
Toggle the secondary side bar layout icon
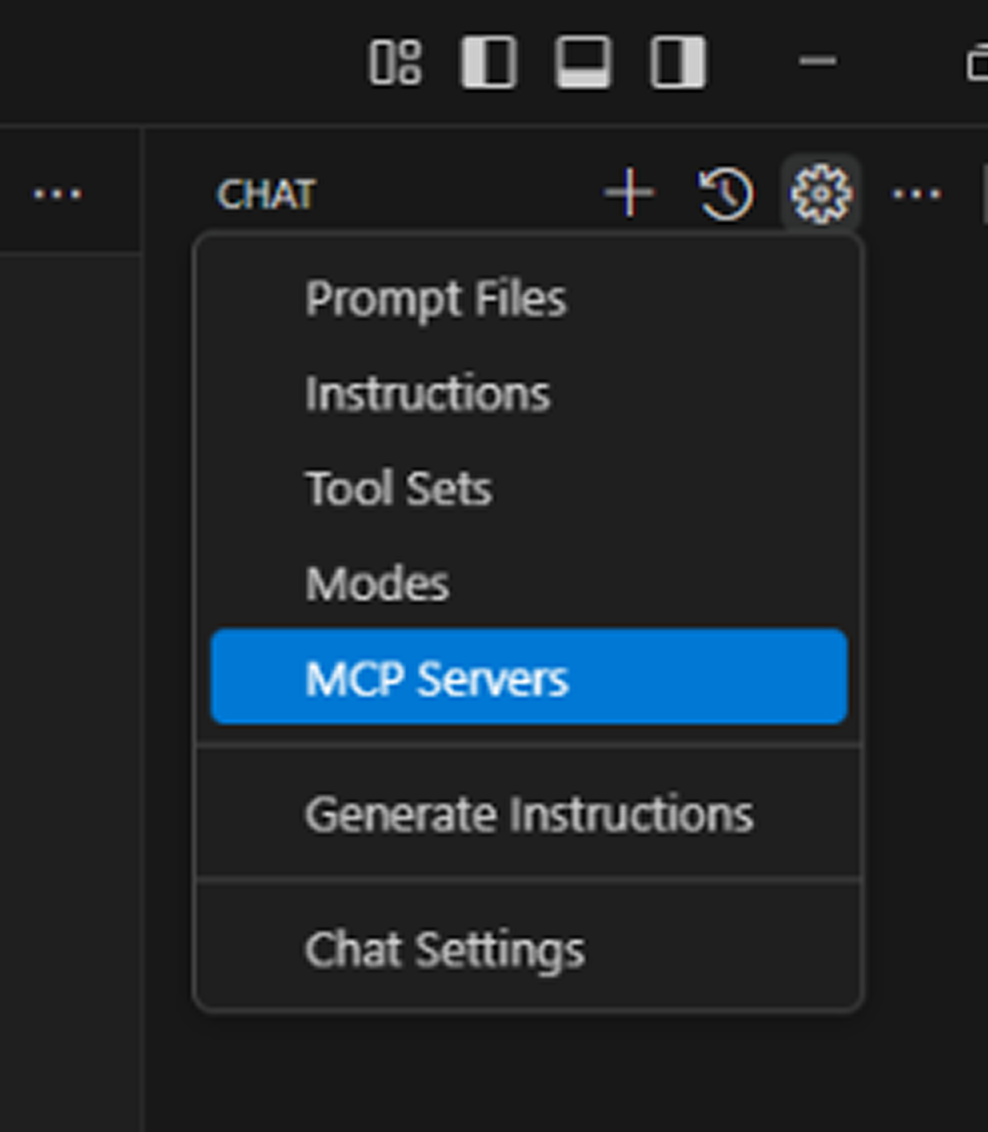coord(678,63)
